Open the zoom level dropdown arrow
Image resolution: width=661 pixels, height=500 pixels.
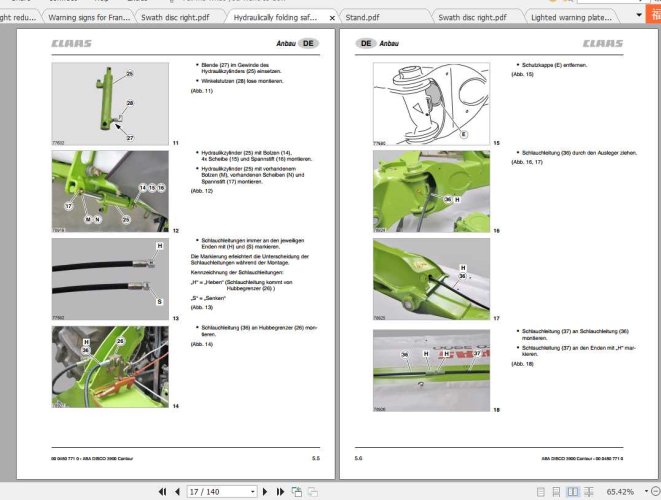point(646,491)
